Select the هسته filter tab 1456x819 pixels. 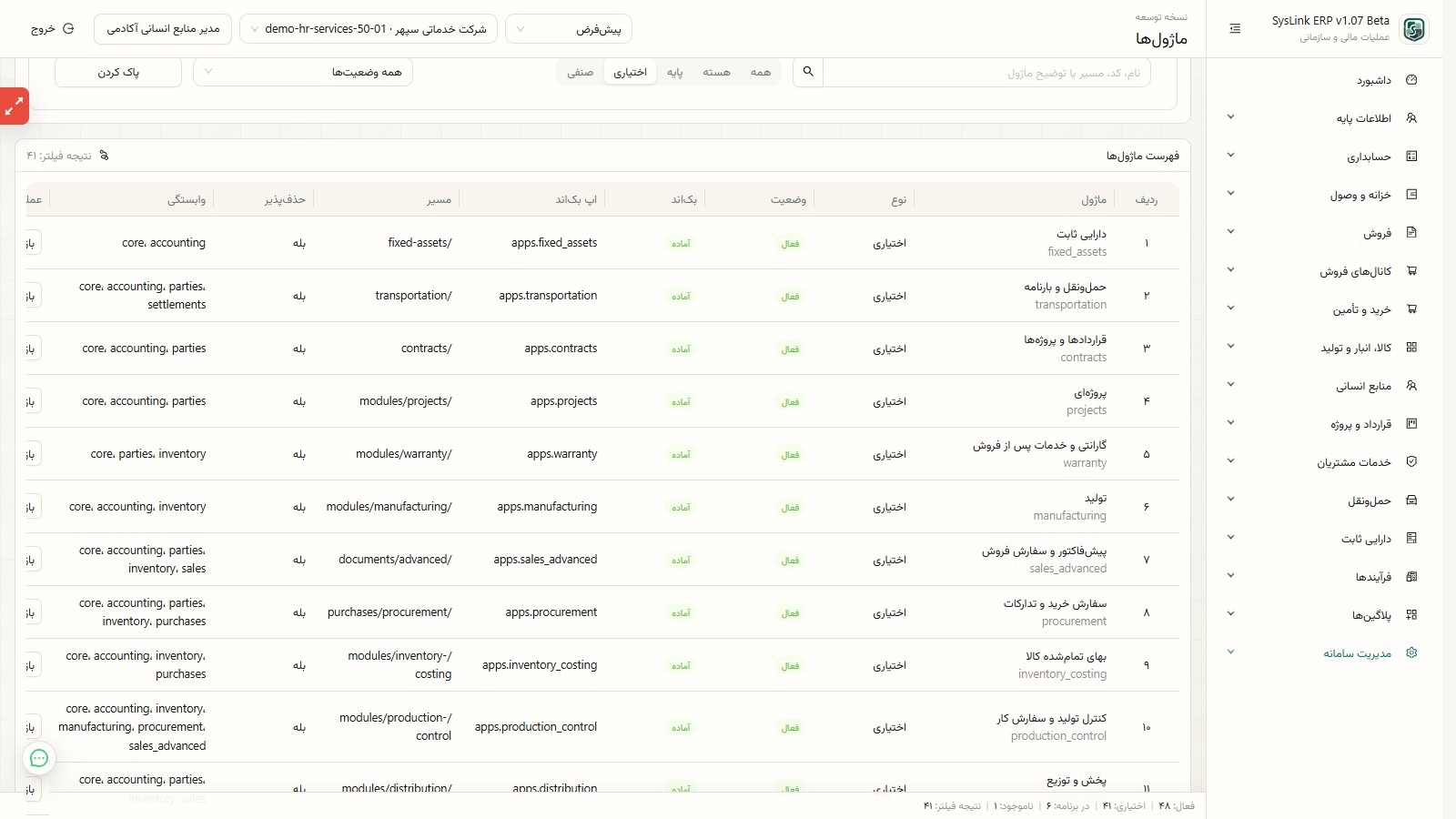tap(716, 72)
